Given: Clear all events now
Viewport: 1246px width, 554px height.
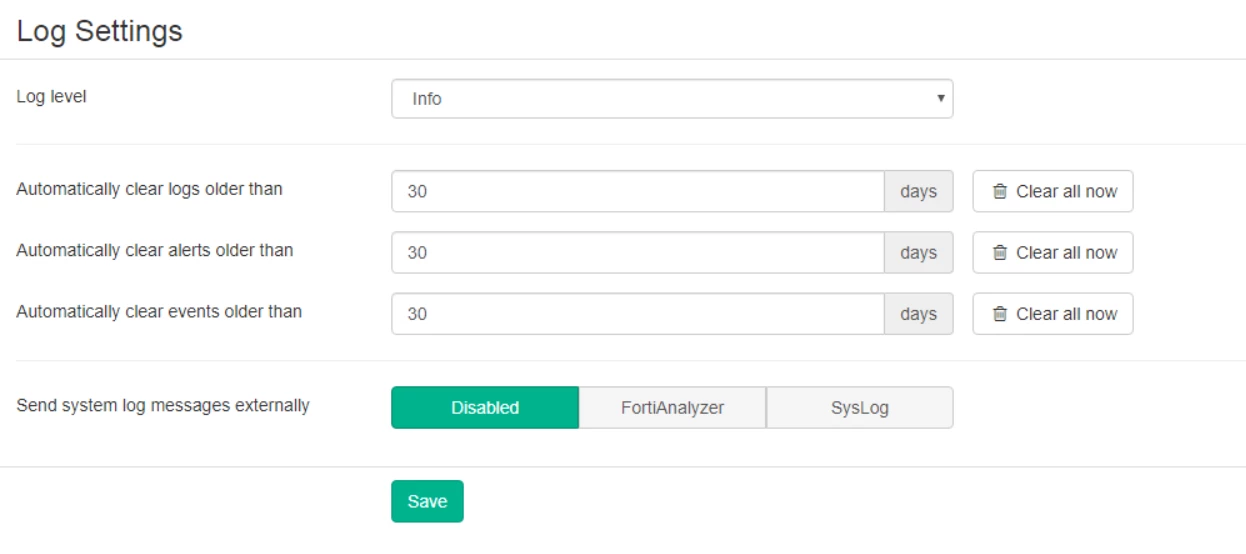Looking at the screenshot, I should click(1053, 314).
